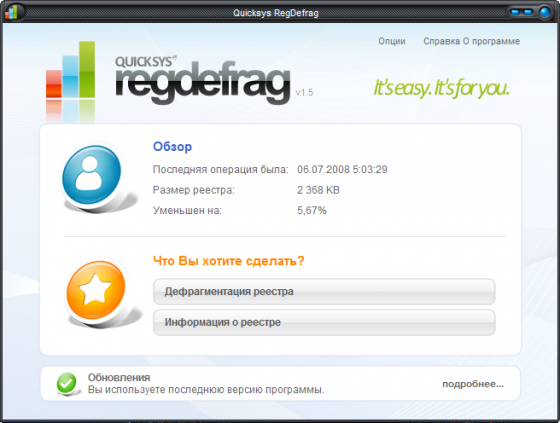
Task: Click the blue user Overview icon
Action: 92,175
